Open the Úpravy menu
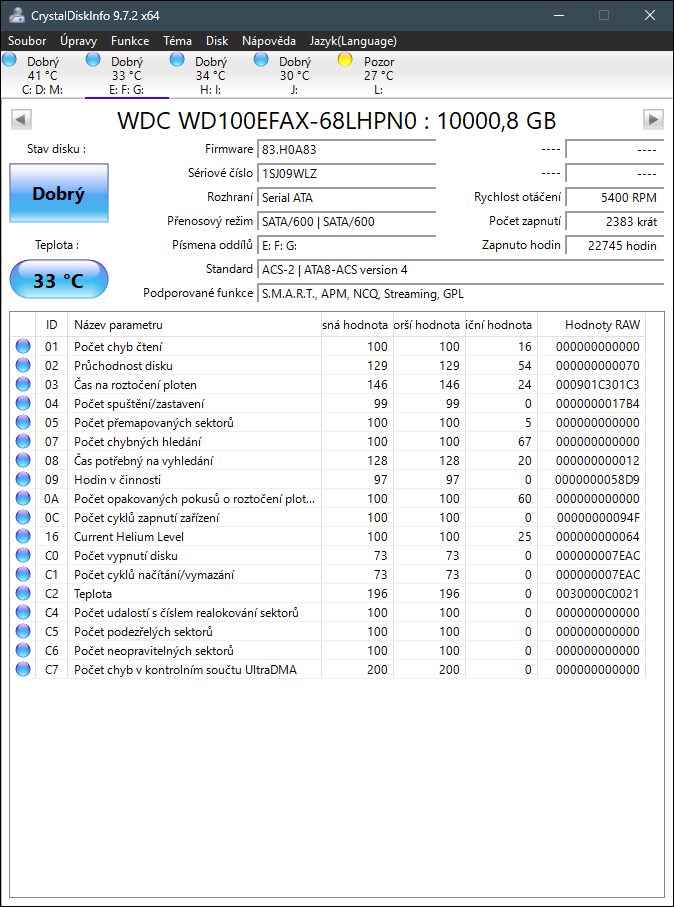Screen dimensions: 674x907 click(79, 41)
